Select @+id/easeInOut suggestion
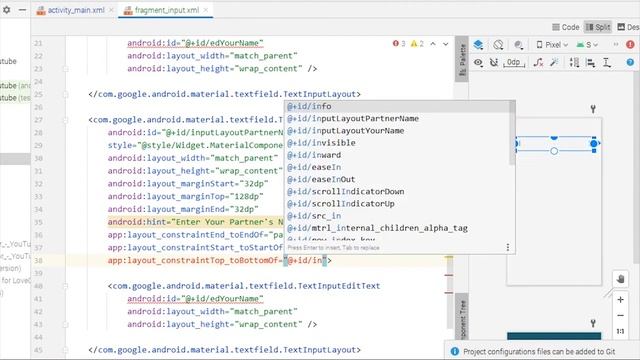The image size is (640, 360). point(397,179)
